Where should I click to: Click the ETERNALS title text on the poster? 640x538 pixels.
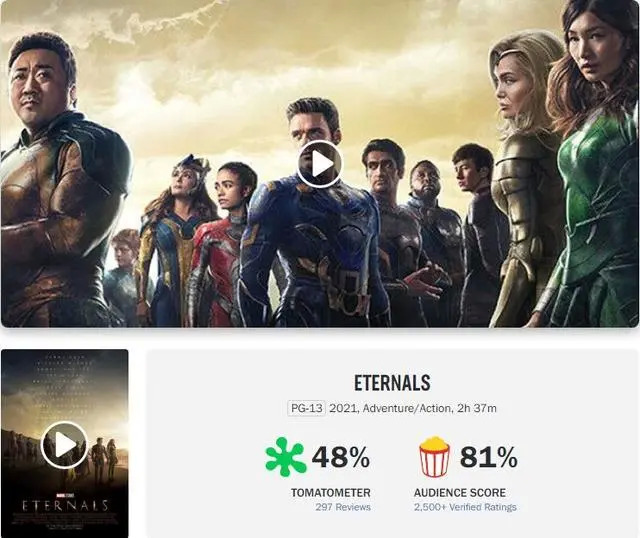point(65,505)
